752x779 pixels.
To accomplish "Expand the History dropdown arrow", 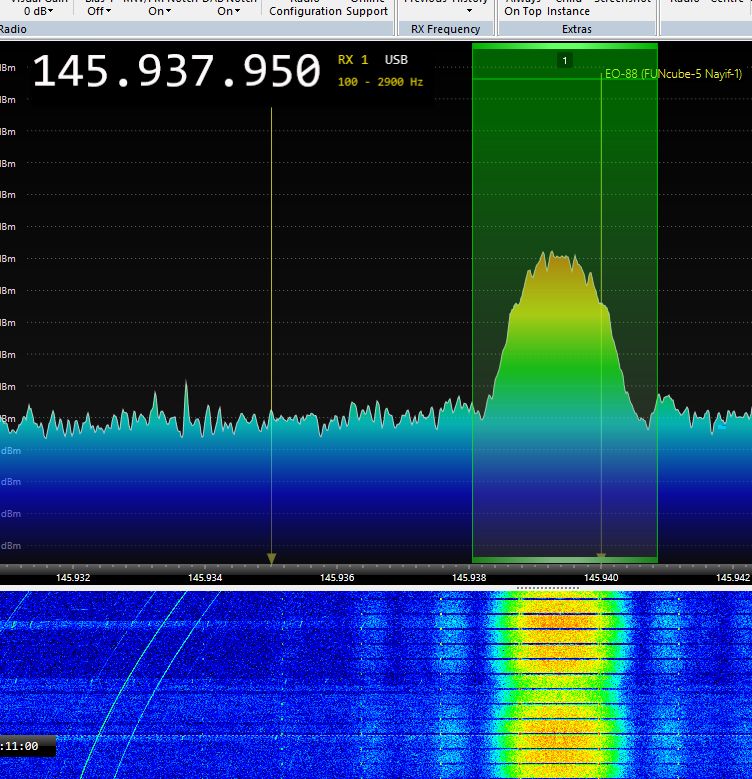I will click(x=469, y=10).
